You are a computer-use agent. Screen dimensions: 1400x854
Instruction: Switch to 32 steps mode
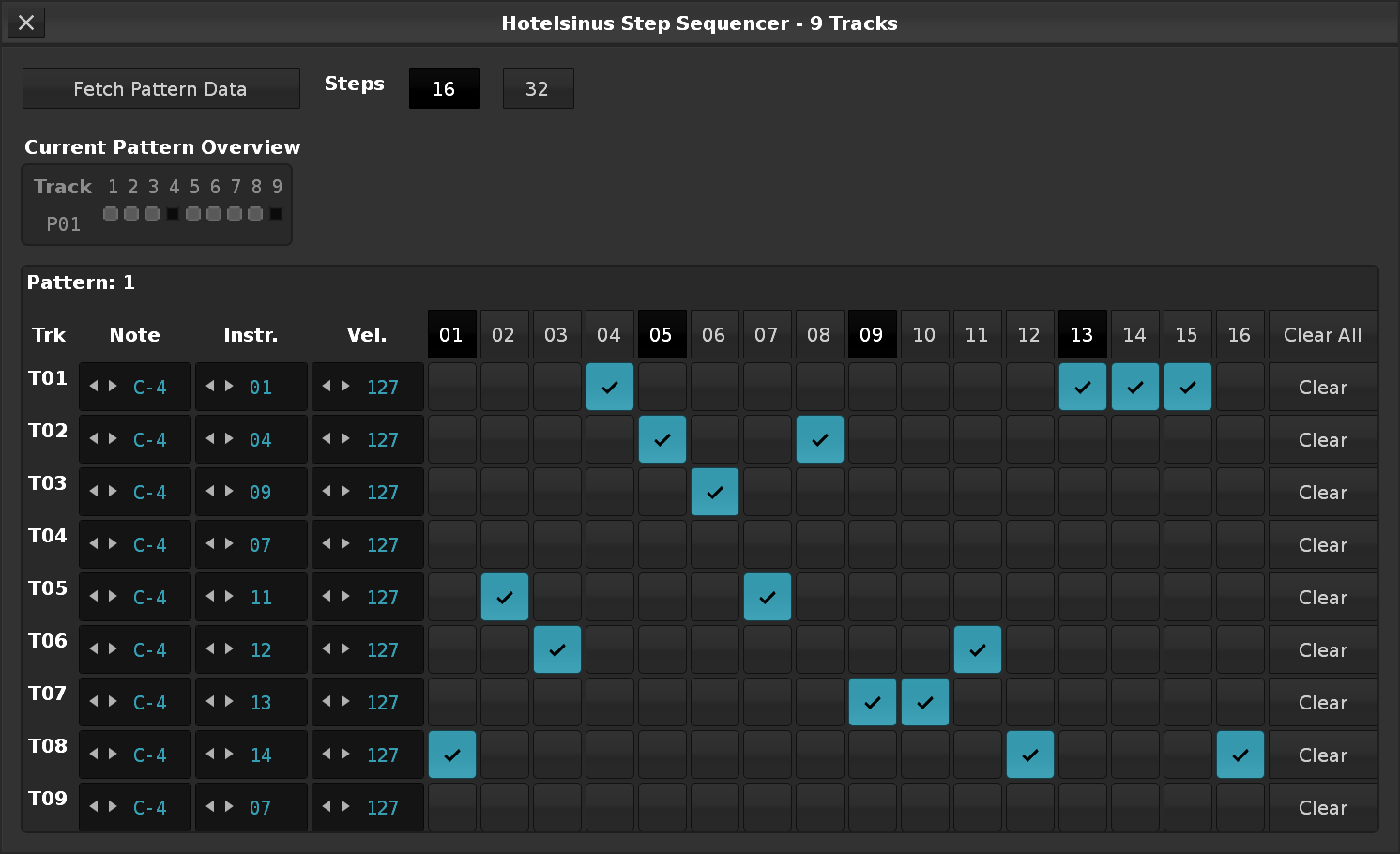point(539,88)
